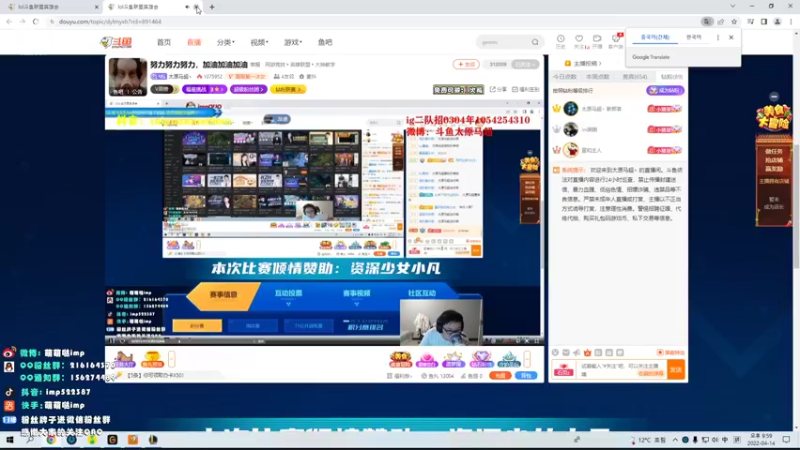Open the customer service headset icon

[616, 41]
